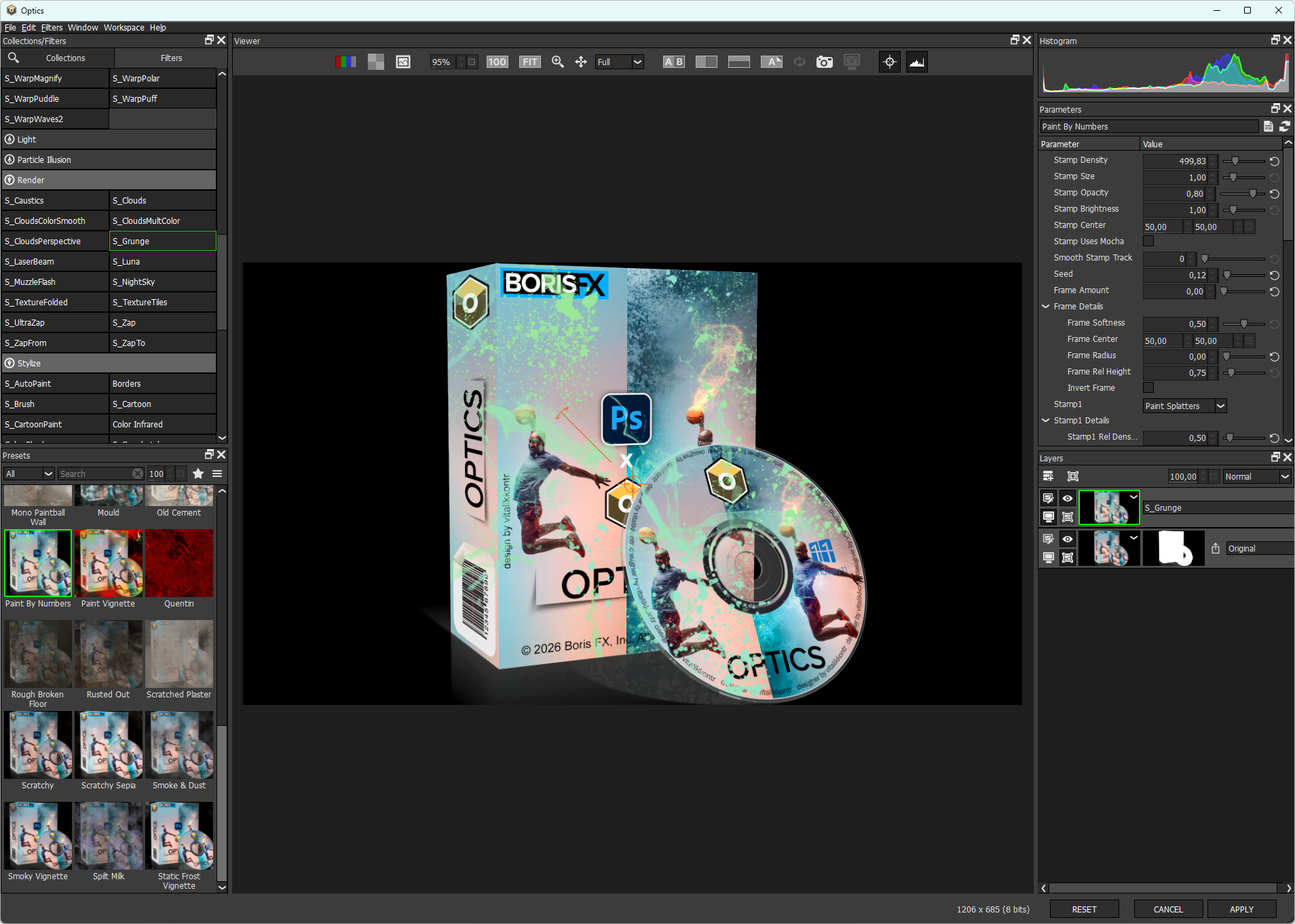Select the S_LaserBeam filter
This screenshot has height=924, width=1295.
(55, 261)
